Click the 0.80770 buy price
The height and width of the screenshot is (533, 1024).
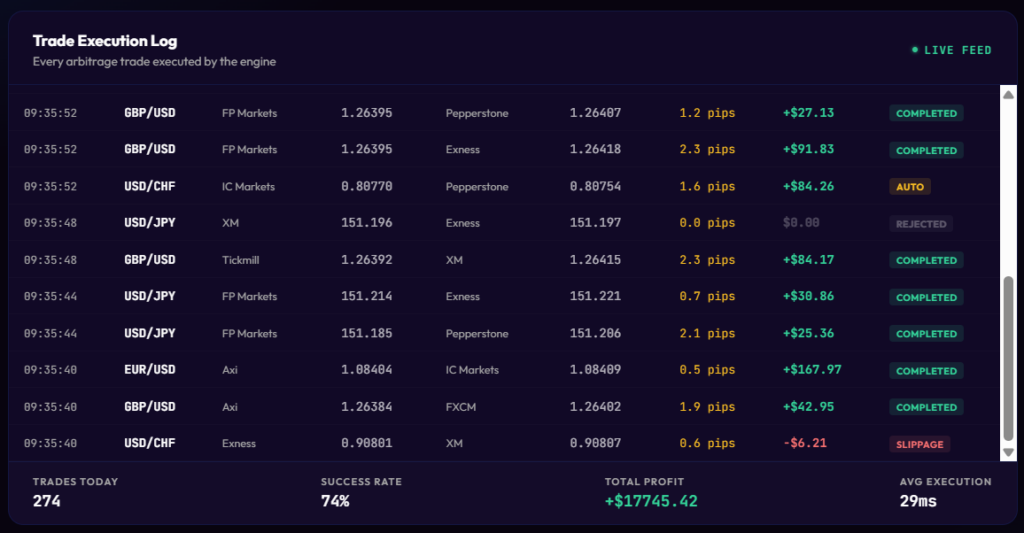pos(366,186)
